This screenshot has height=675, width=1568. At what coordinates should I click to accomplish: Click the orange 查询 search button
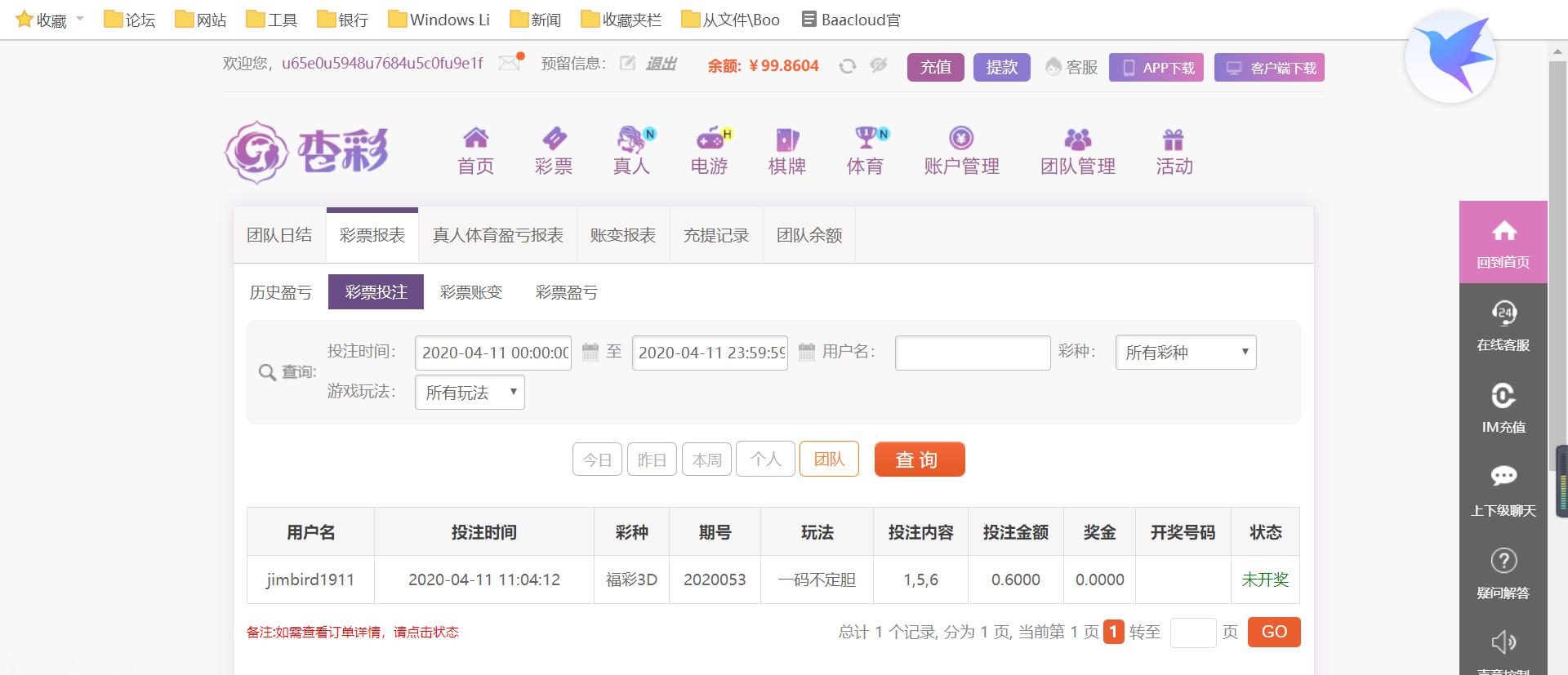919,460
